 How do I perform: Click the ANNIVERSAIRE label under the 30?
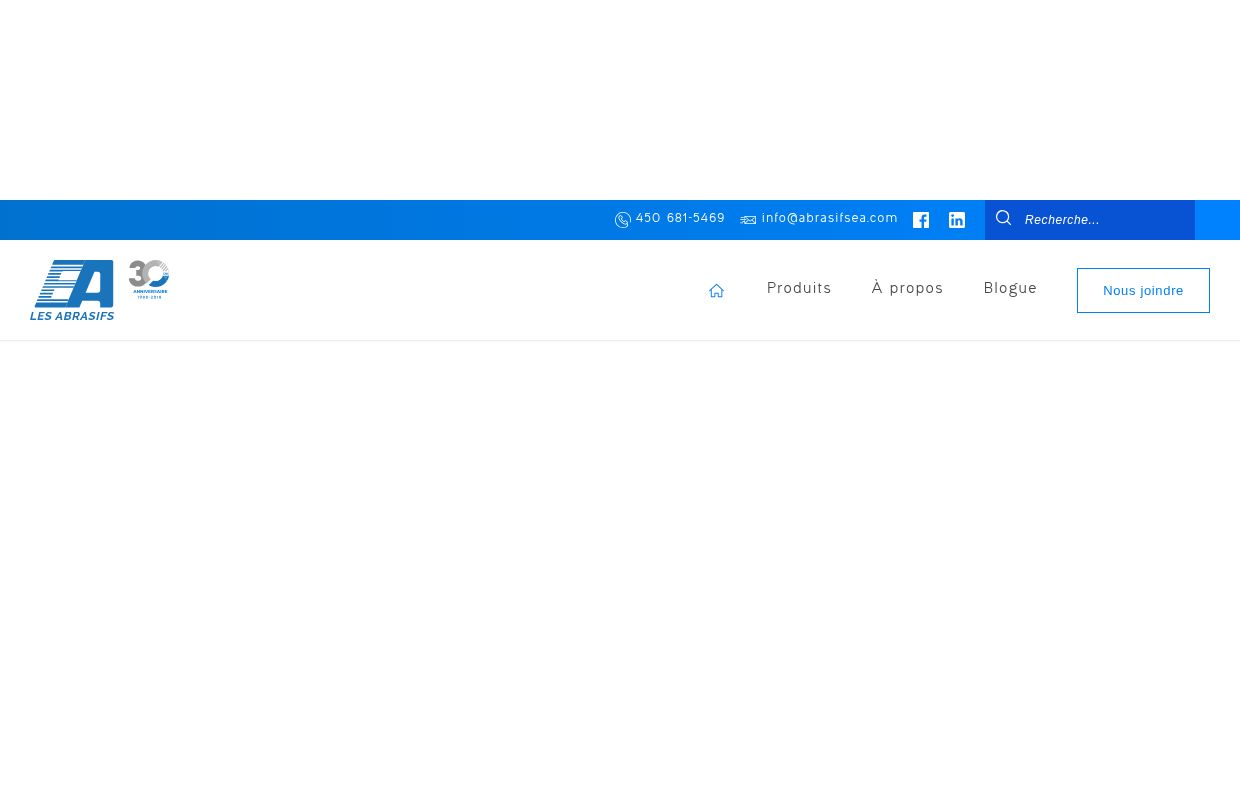[x=150, y=292]
